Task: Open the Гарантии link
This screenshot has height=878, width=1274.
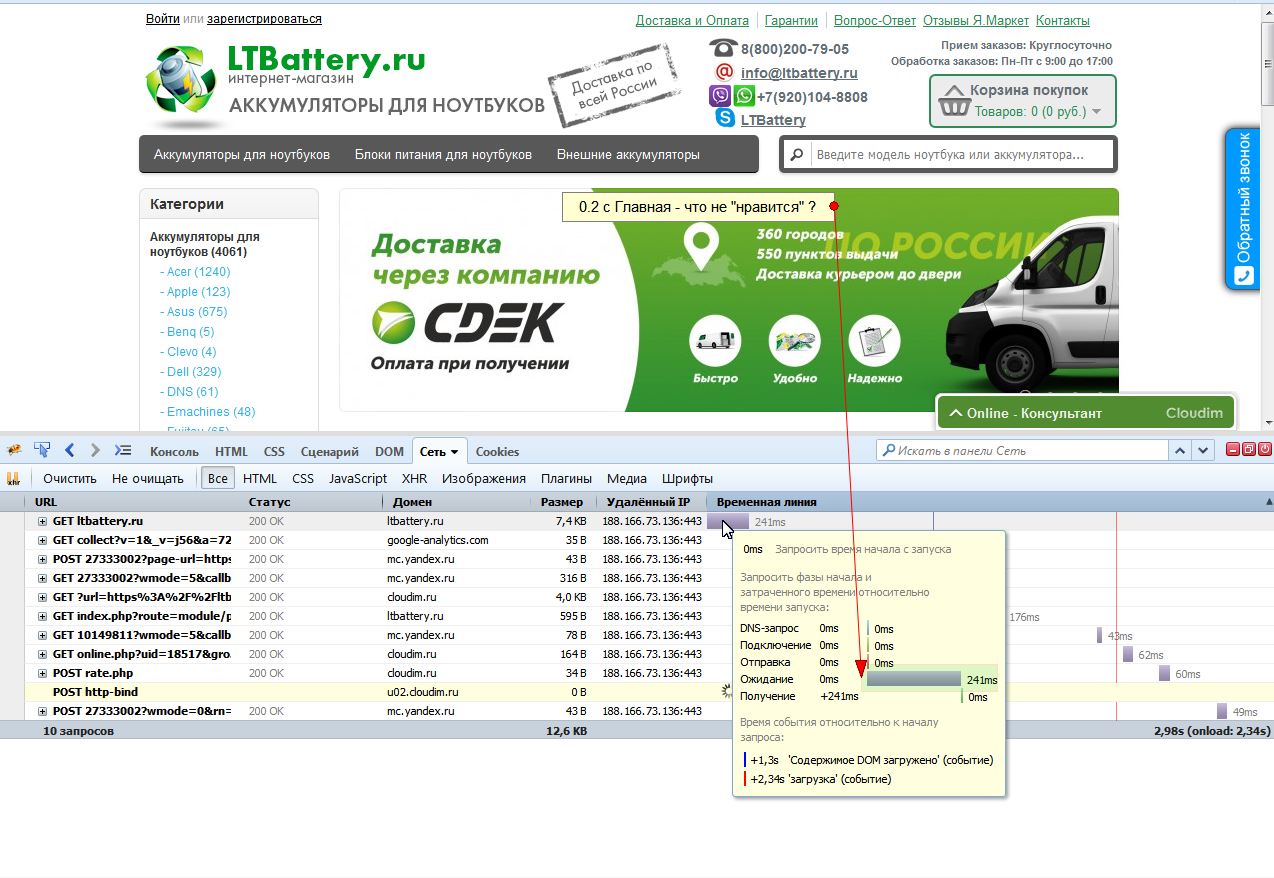Action: click(791, 20)
